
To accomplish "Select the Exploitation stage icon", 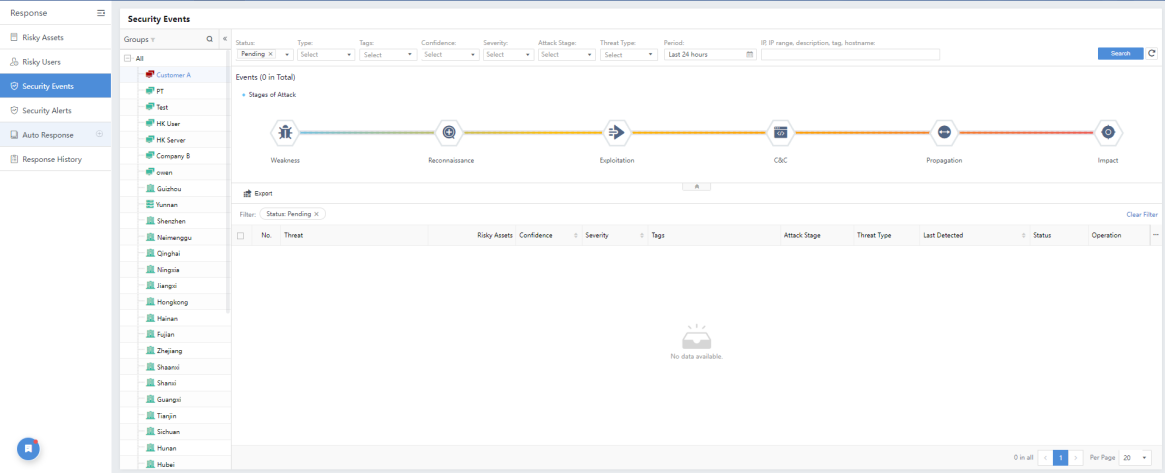I will click(617, 132).
